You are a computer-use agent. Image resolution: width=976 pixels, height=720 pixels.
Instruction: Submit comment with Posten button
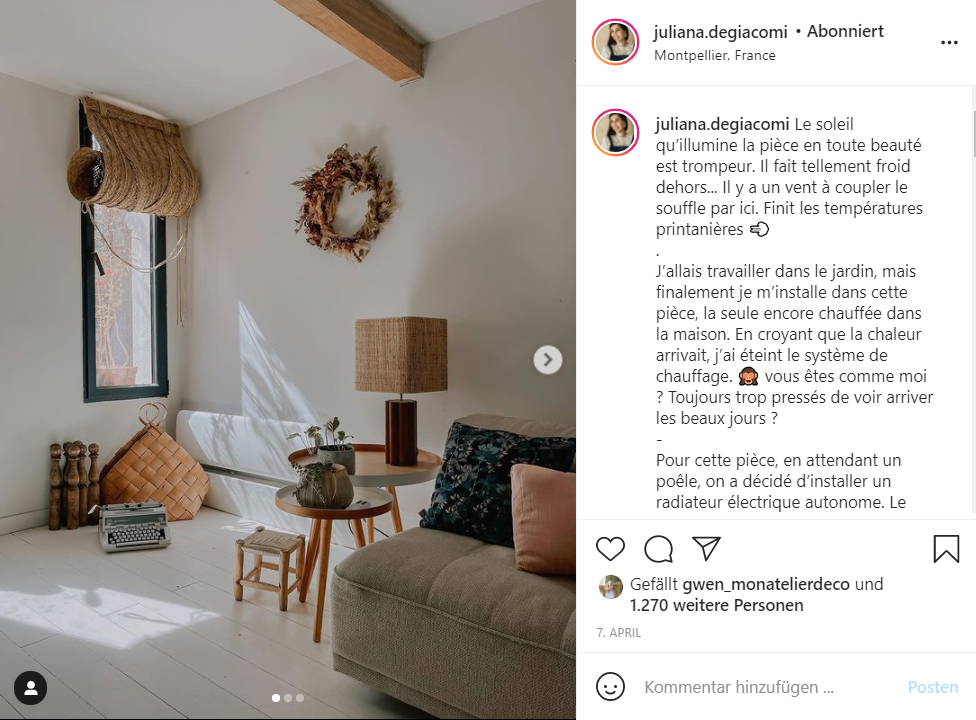click(932, 687)
